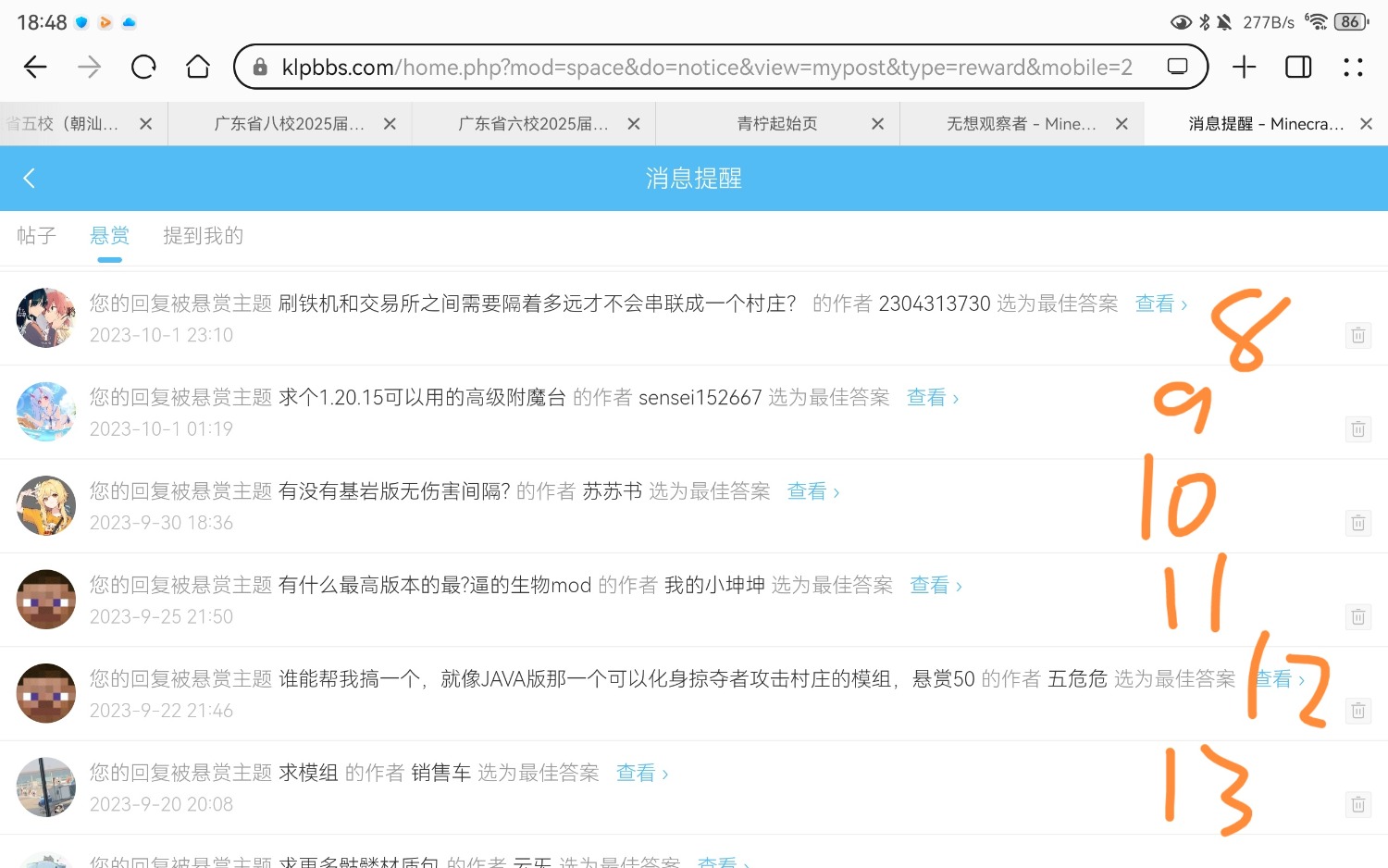Tap the Wi-Fi status icon

click(x=1316, y=21)
